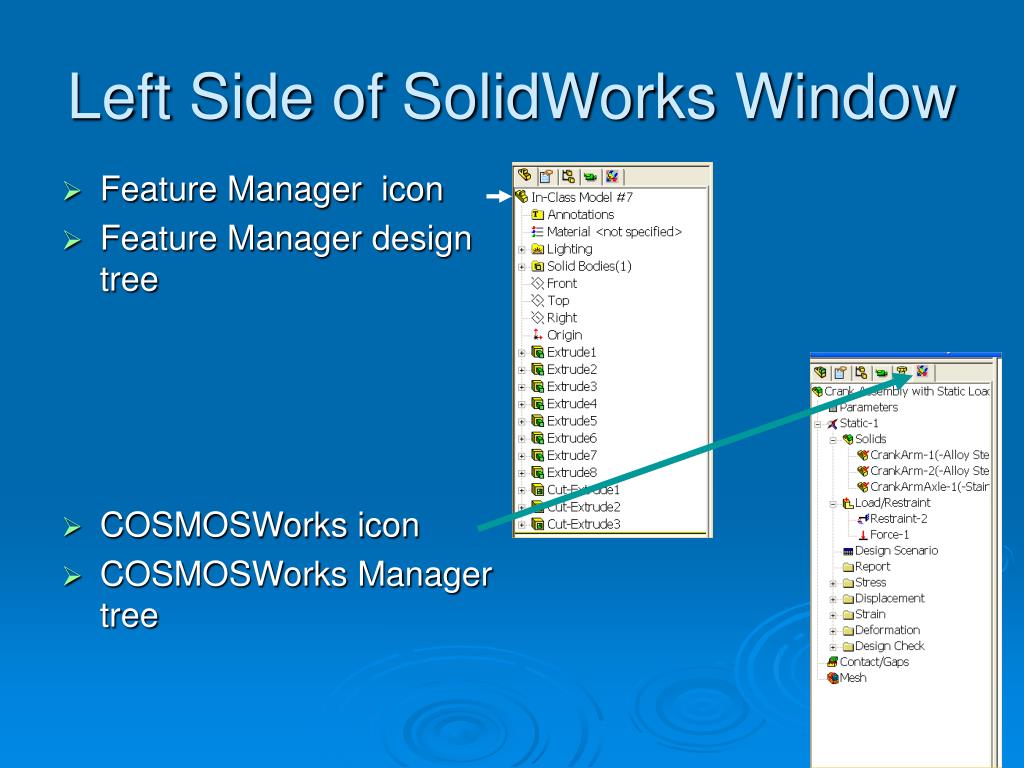Select 'Extrude3' in the feature tree
Screen dimensions: 1024x768
click(x=571, y=387)
